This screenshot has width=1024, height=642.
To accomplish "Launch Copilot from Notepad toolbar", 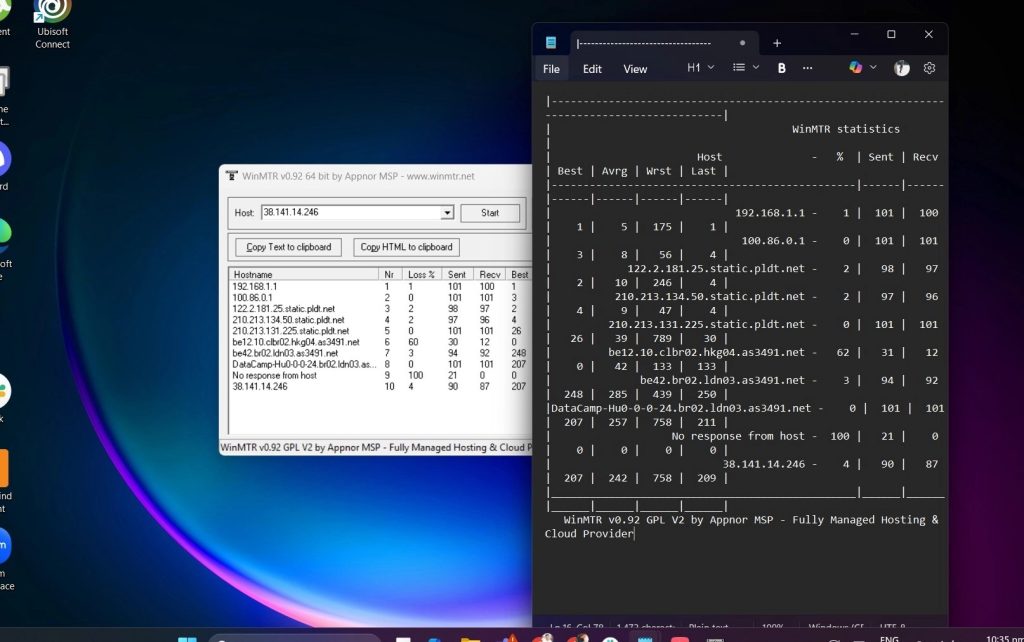I will (x=855, y=67).
